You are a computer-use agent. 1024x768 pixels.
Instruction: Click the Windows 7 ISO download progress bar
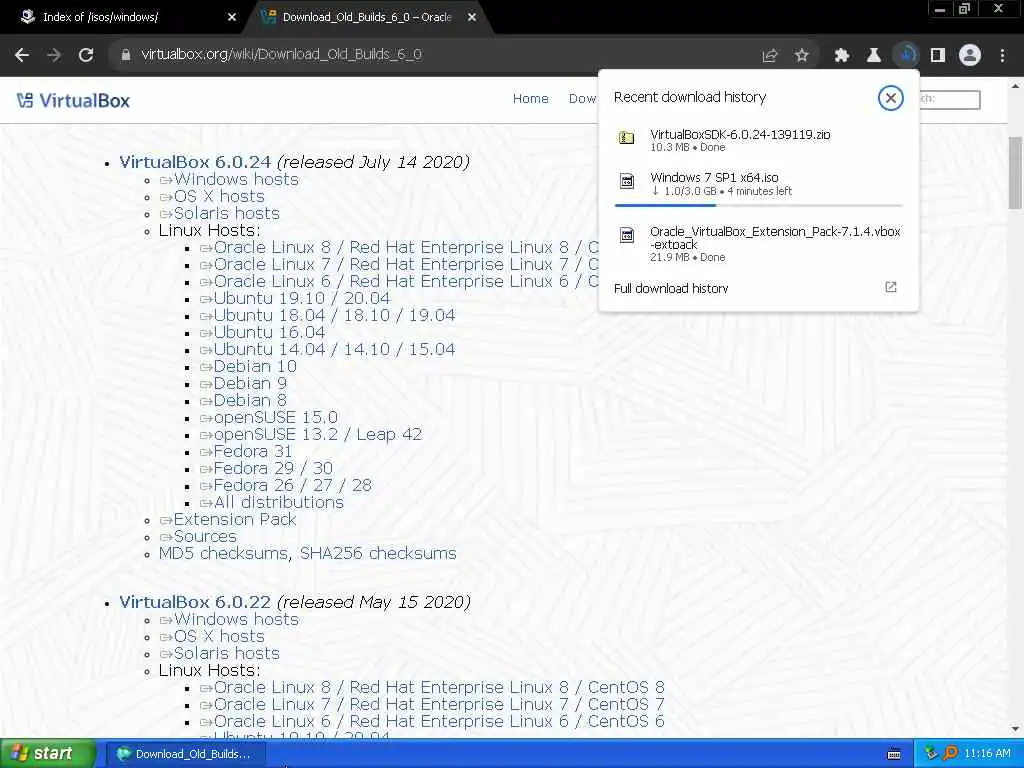coord(758,205)
